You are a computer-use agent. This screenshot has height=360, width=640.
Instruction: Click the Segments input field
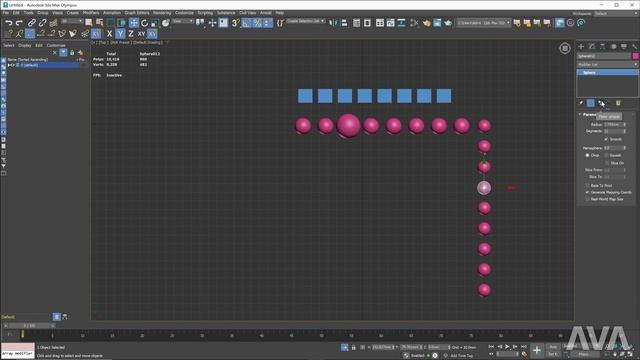[x=612, y=131]
